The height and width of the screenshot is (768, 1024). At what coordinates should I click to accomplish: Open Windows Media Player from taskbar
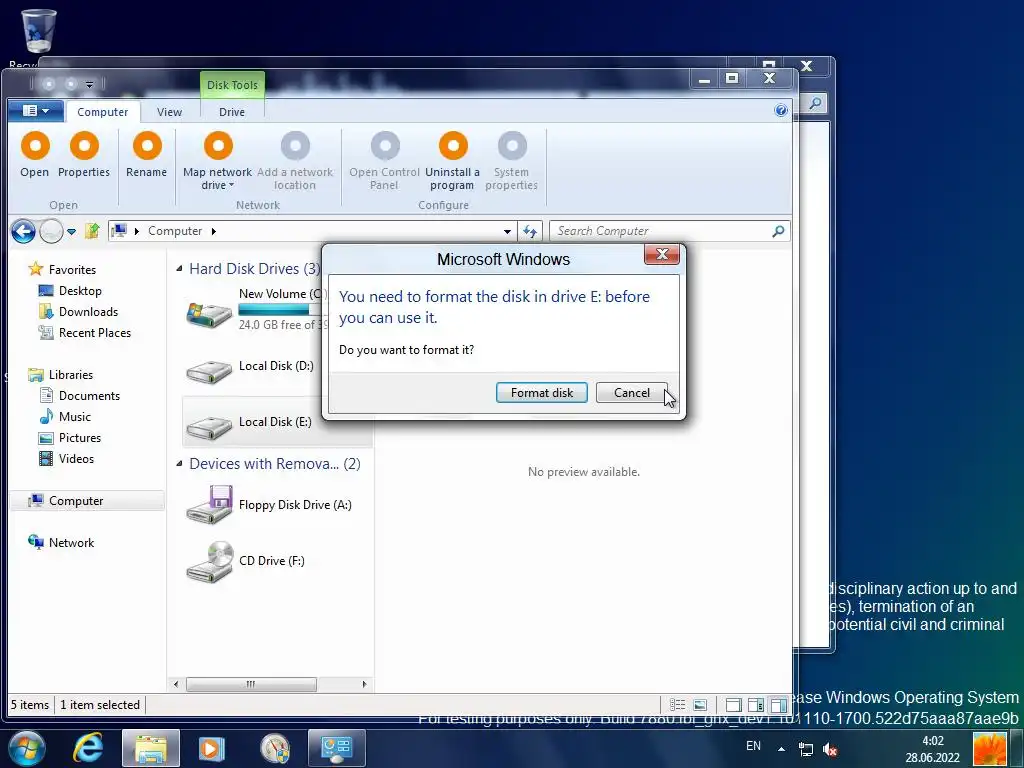[212, 748]
